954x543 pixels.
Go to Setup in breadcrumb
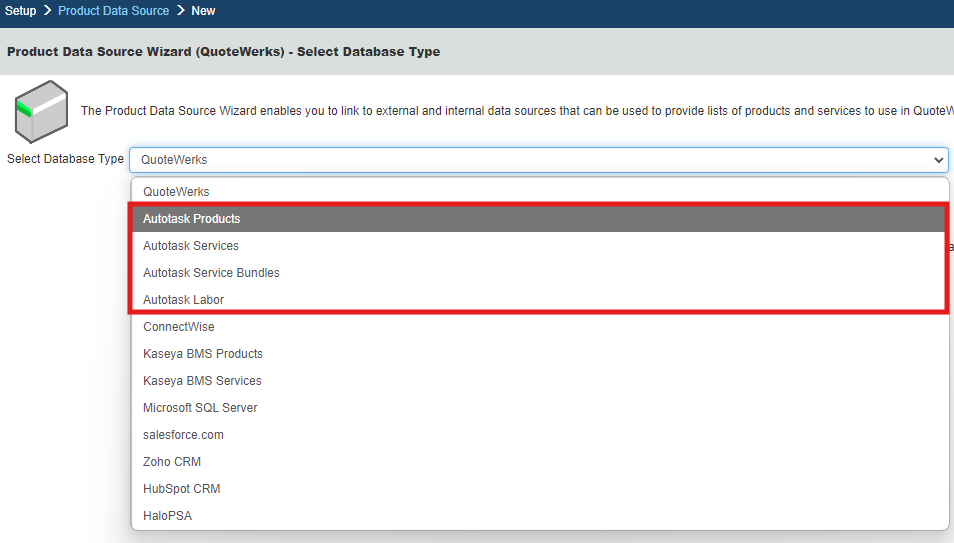point(20,11)
